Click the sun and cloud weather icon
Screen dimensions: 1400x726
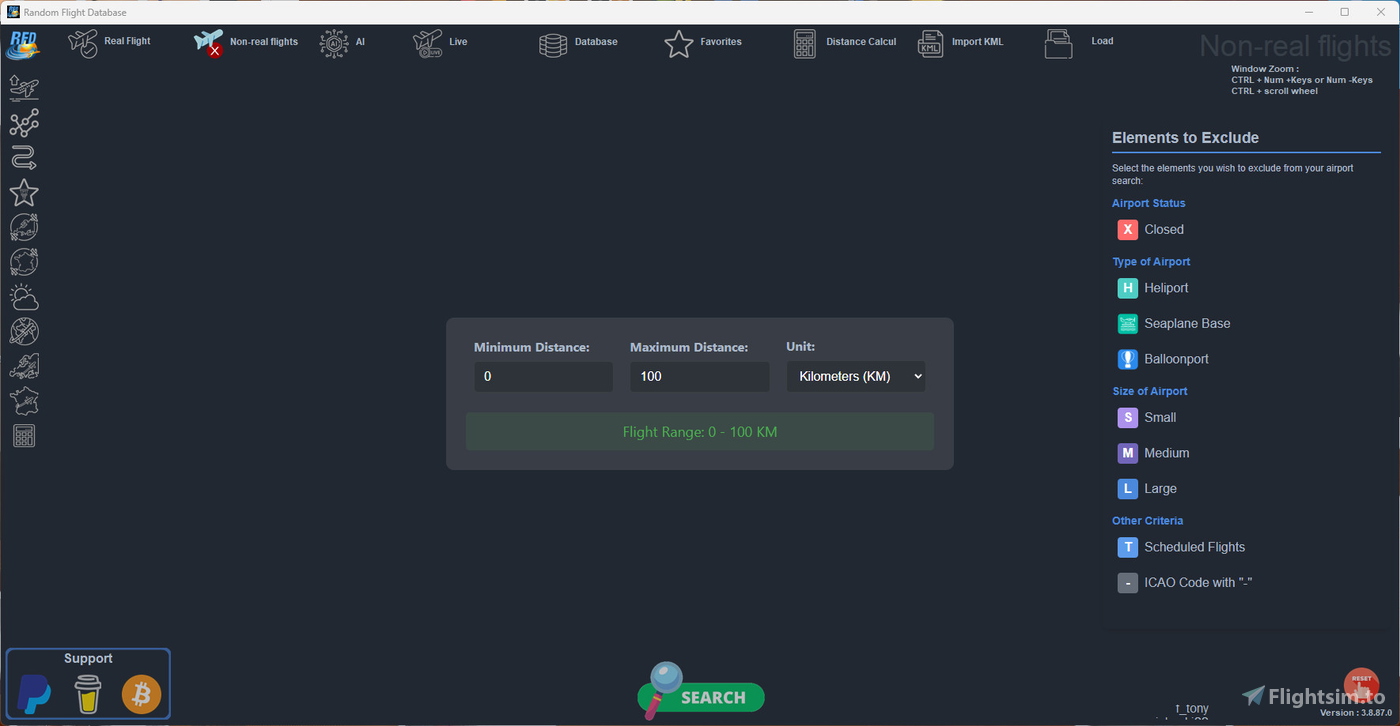24,297
